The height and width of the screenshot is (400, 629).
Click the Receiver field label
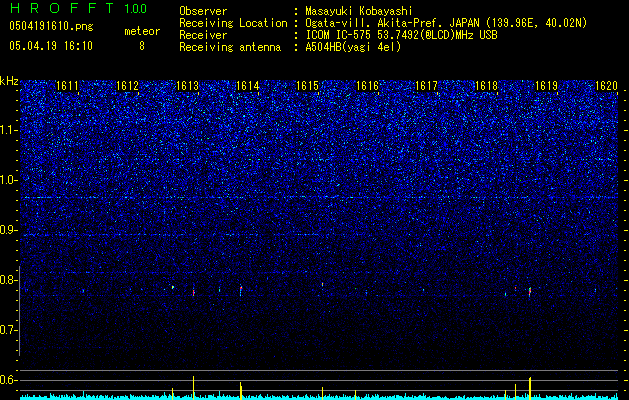(203, 35)
